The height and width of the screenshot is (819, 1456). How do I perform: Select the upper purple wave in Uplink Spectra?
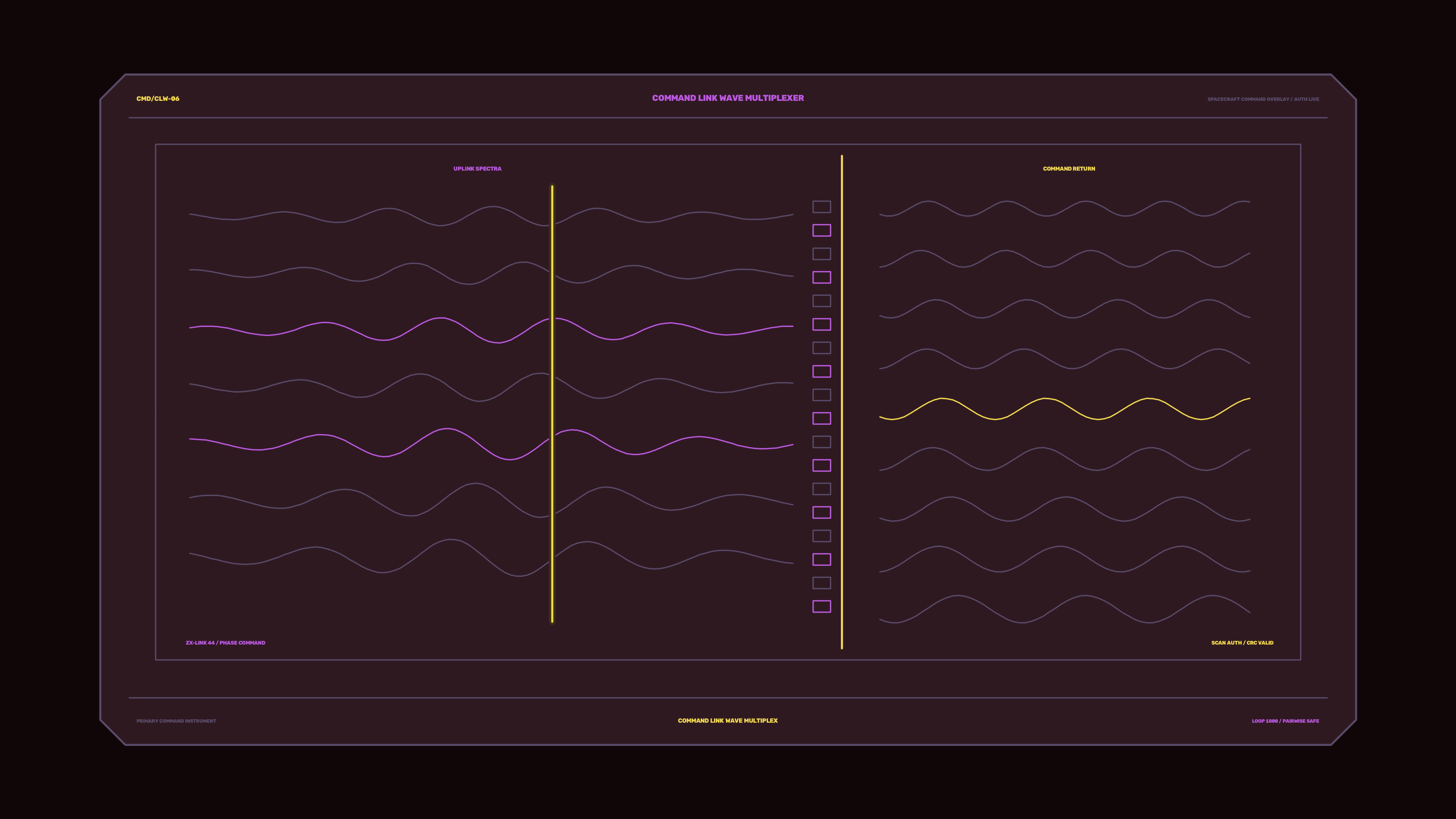[x=491, y=330]
